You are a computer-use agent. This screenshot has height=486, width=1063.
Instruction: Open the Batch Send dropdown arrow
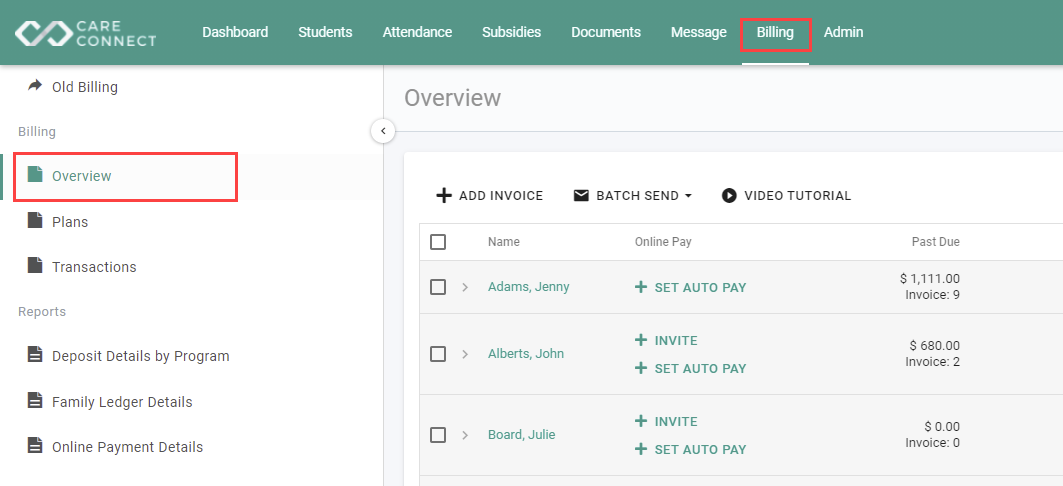click(688, 195)
